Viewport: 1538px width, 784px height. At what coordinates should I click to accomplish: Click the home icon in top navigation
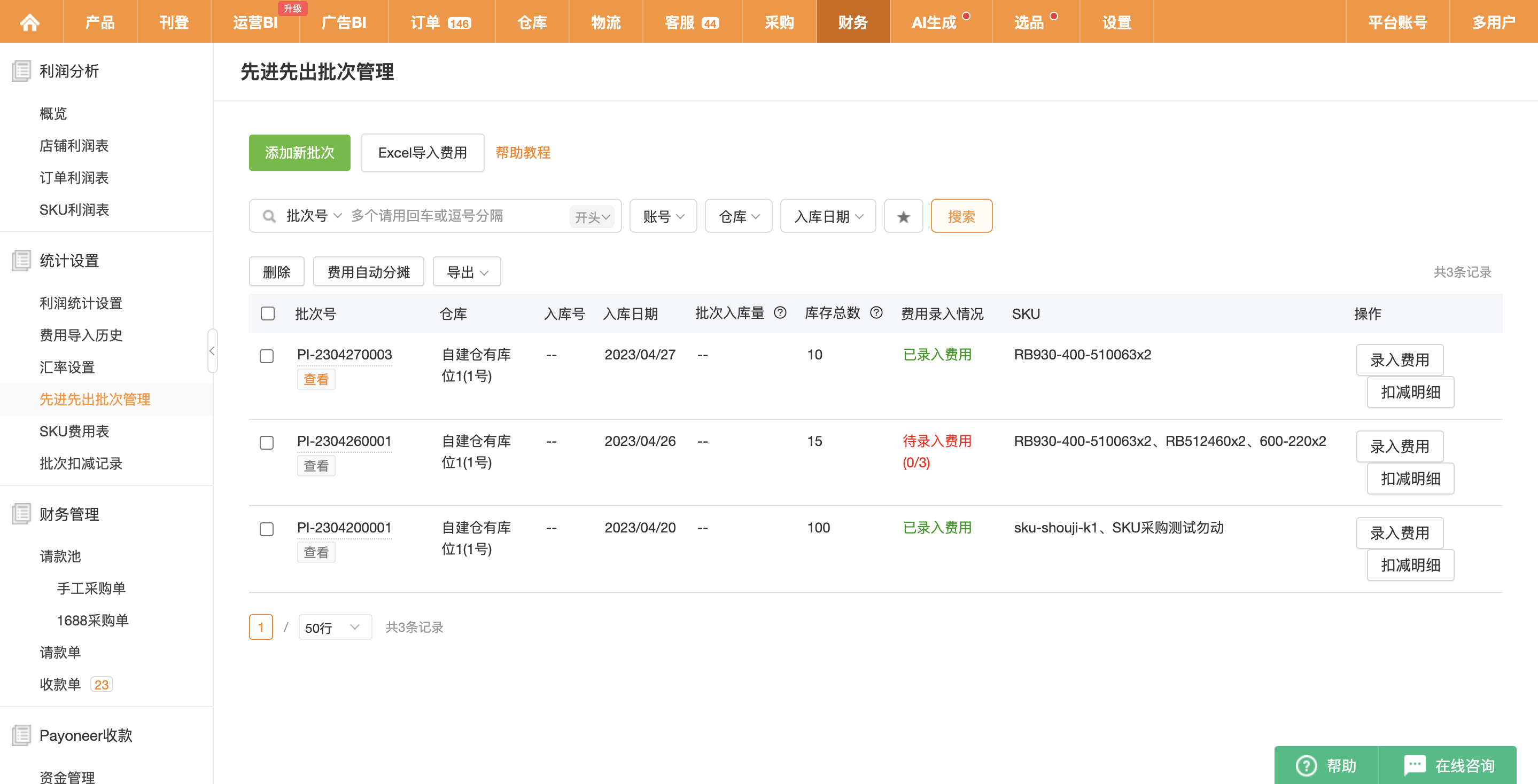tap(30, 22)
